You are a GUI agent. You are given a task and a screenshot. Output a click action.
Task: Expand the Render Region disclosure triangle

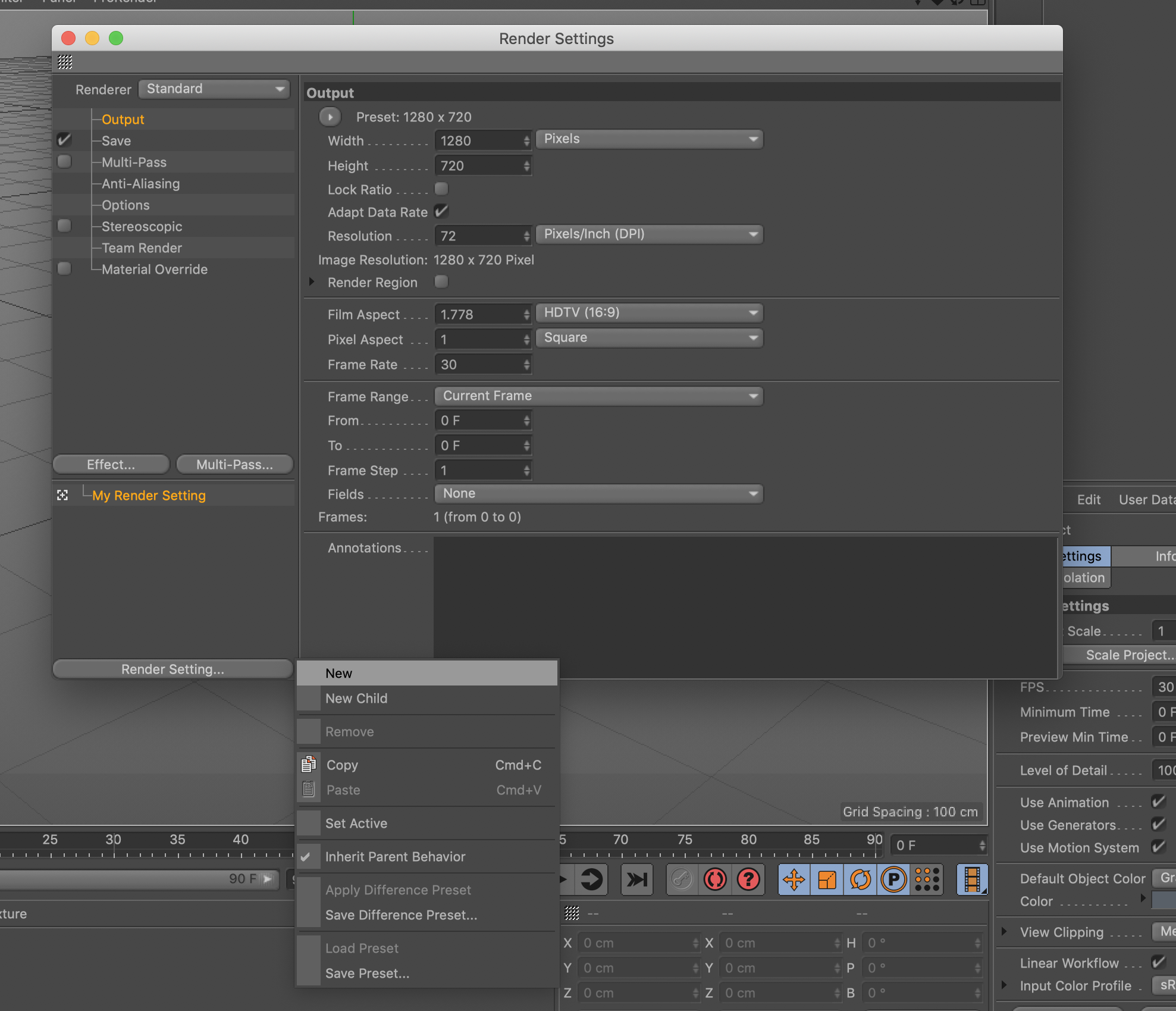[312, 282]
